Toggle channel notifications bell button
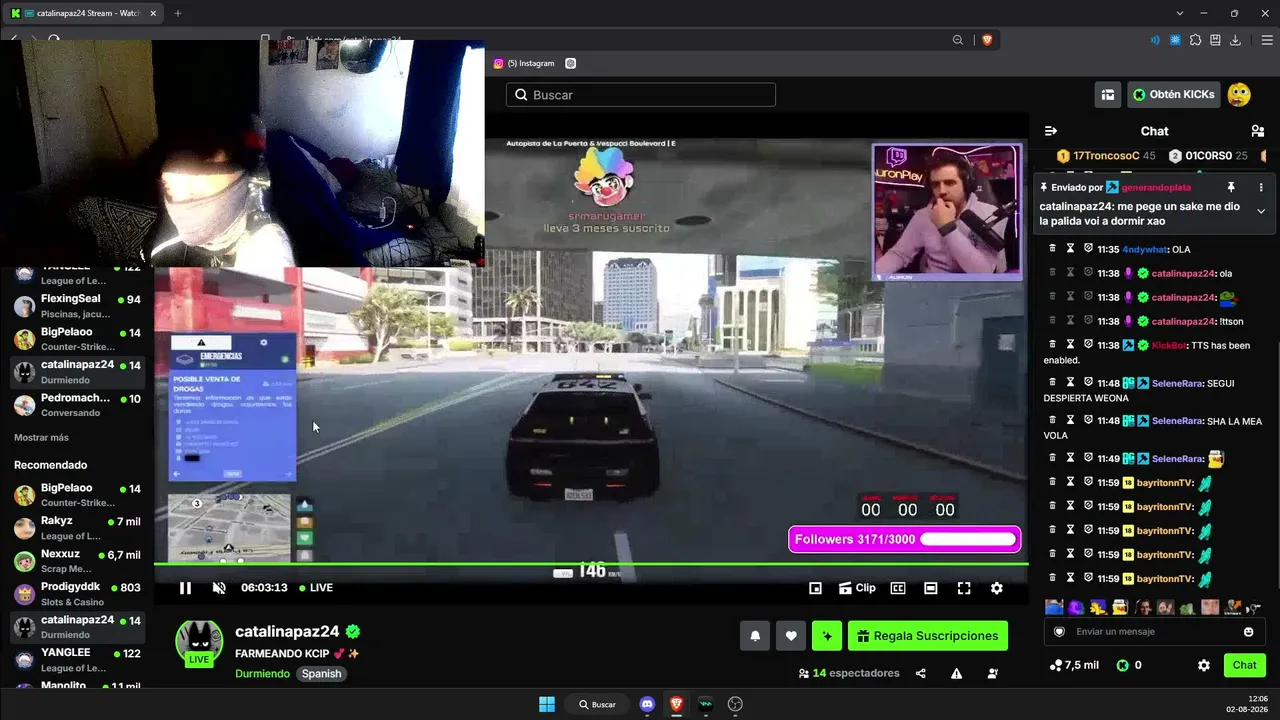 (755, 636)
